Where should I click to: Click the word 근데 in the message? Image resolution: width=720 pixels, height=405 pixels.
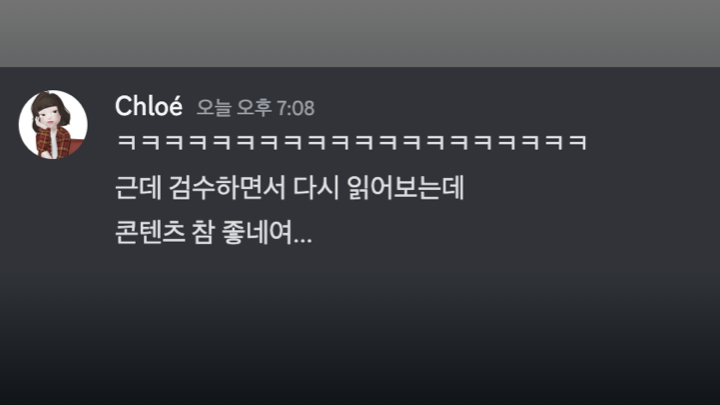138,187
